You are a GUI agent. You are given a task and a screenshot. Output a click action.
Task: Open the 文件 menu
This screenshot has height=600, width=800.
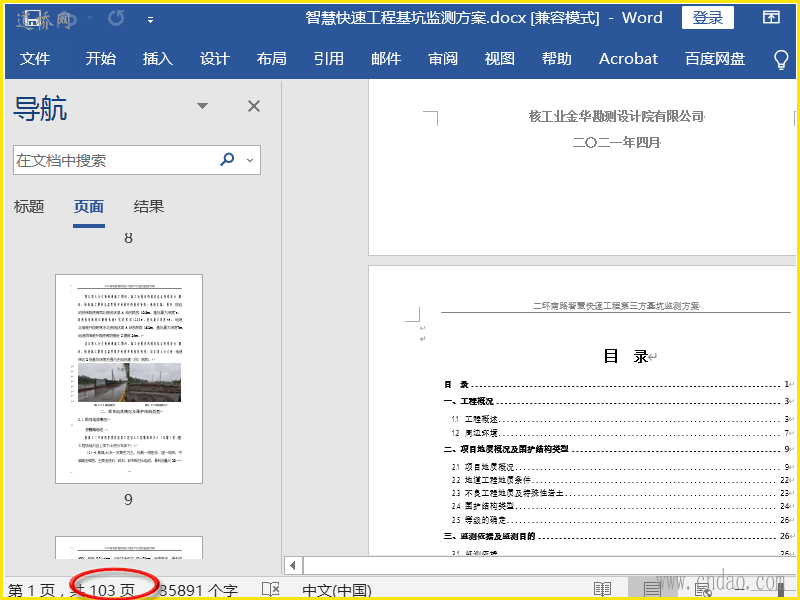pos(35,59)
